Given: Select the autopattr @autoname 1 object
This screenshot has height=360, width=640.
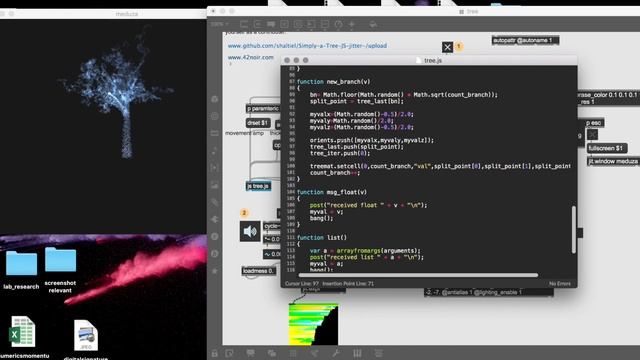Looking at the screenshot, I should [x=525, y=40].
